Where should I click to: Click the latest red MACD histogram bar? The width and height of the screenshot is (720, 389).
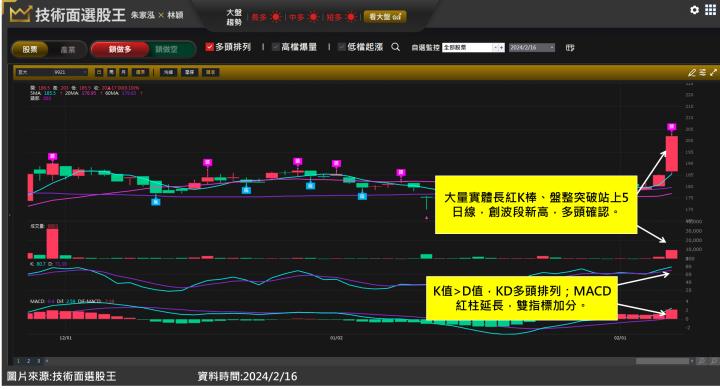(671, 314)
